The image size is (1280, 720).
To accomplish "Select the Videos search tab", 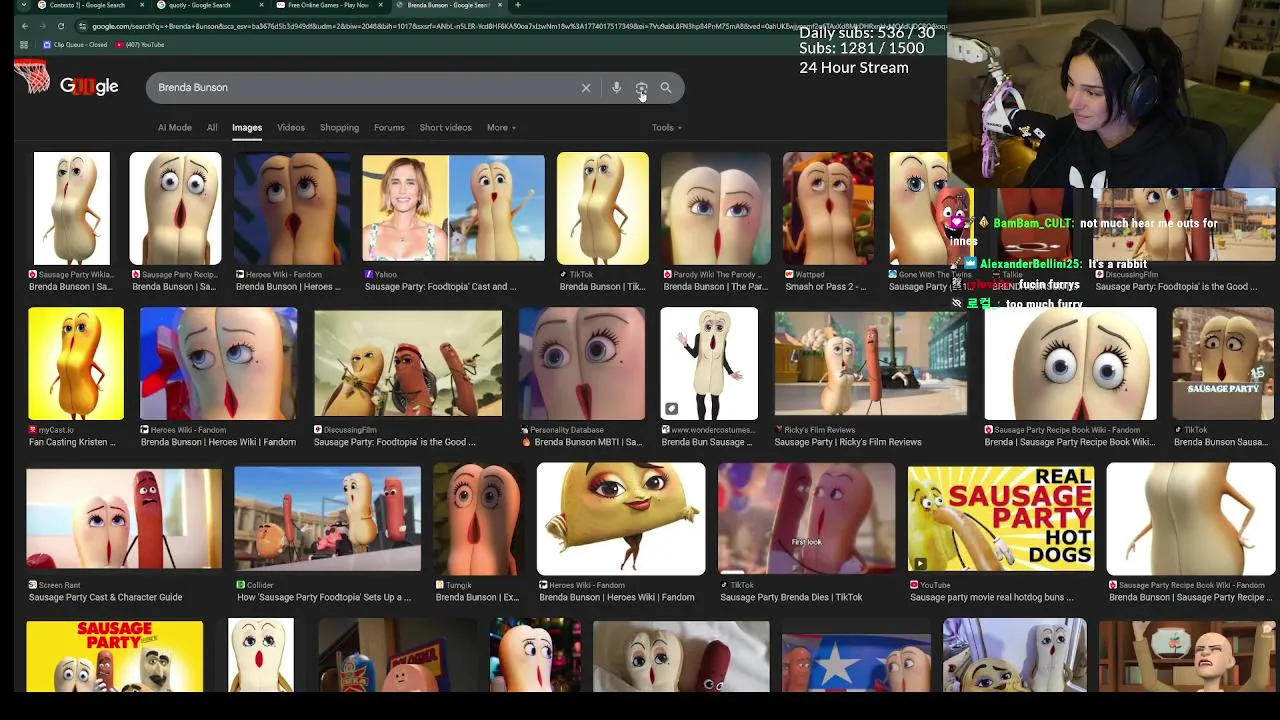I will [x=291, y=128].
